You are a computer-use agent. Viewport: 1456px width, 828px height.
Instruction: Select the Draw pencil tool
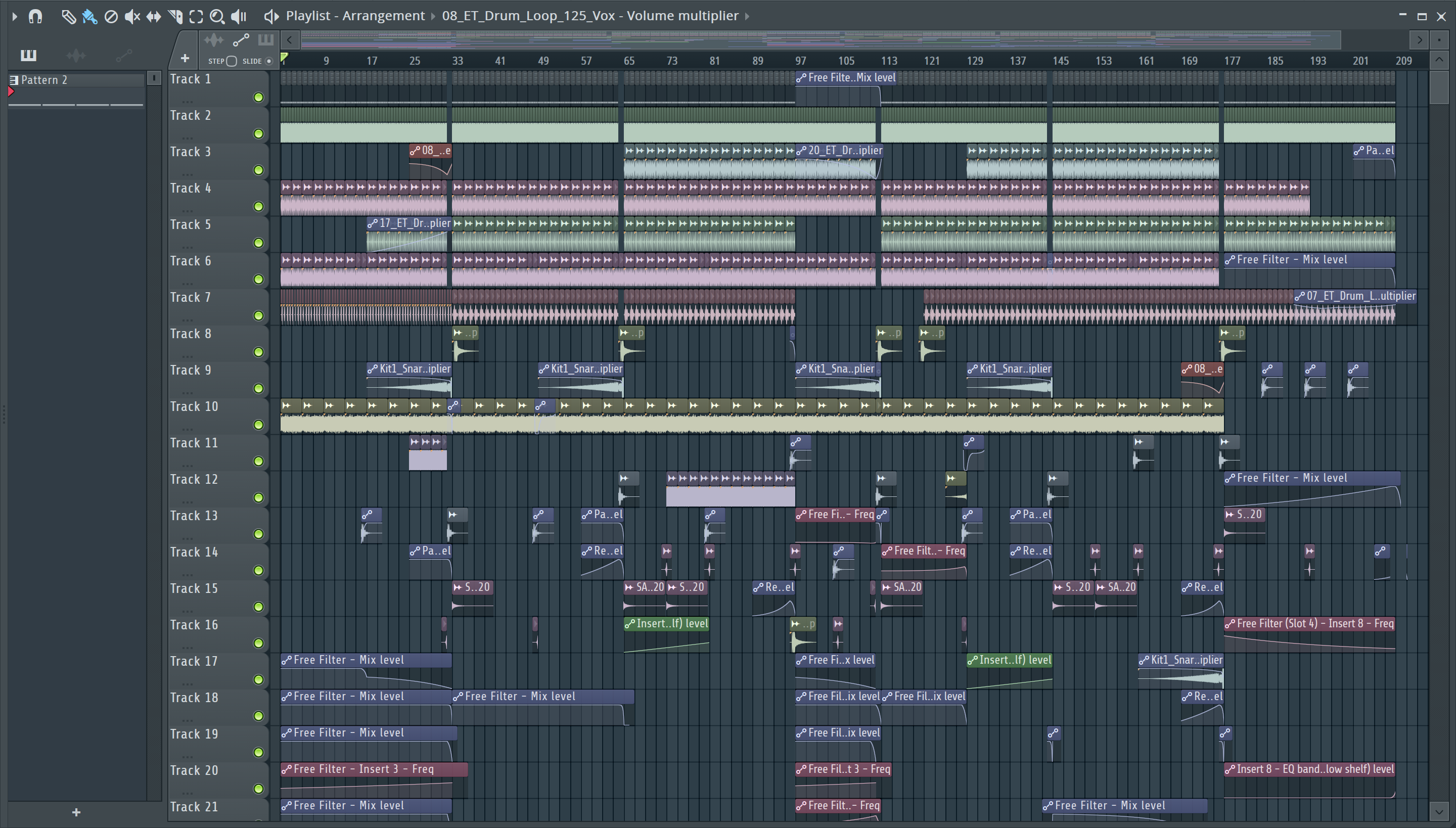point(68,17)
